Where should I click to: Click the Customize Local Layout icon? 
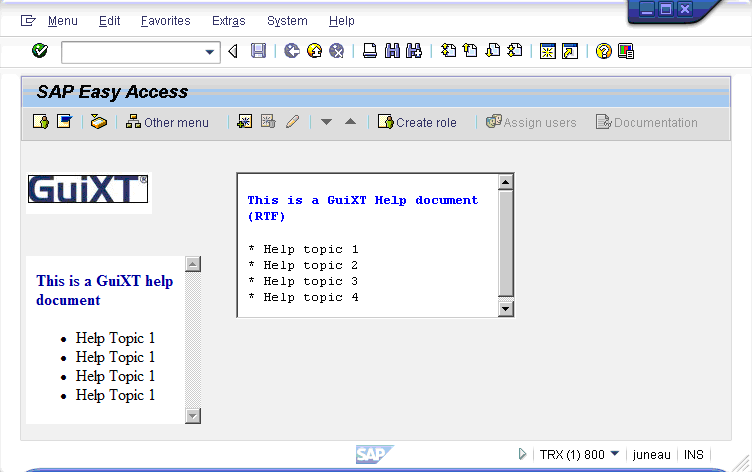point(626,51)
